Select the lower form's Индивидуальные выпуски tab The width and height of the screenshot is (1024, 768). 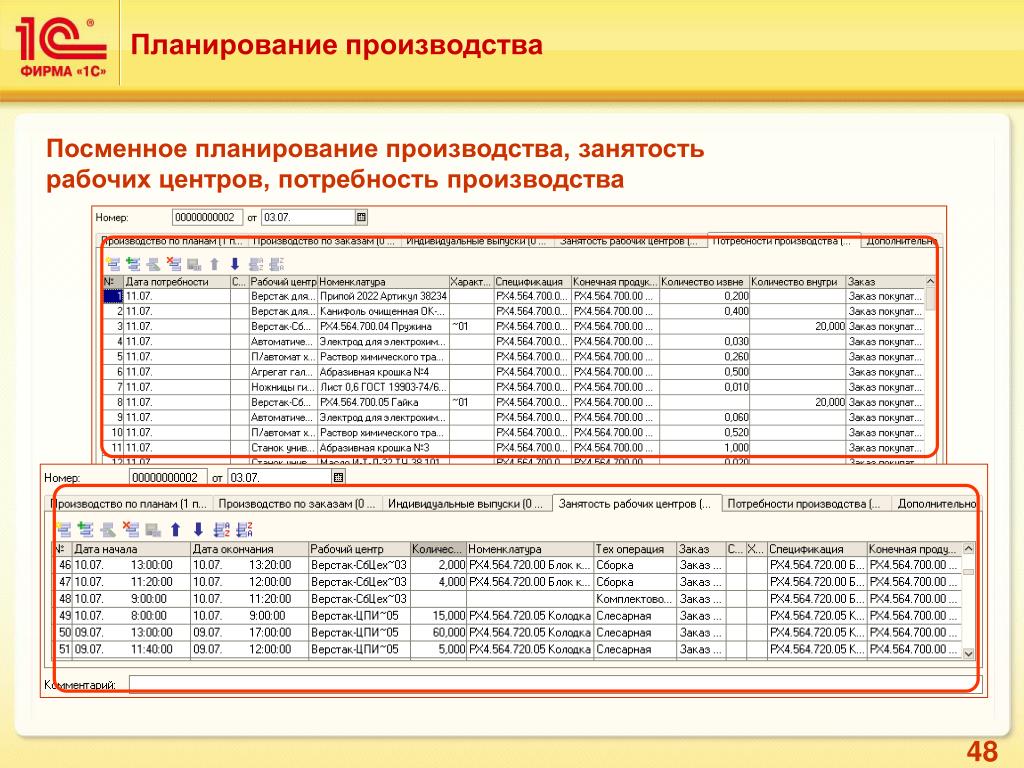466,504
